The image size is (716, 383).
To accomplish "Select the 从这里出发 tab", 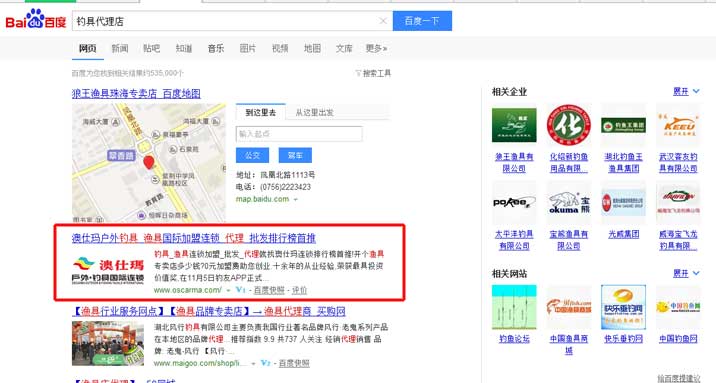I will coord(315,112).
